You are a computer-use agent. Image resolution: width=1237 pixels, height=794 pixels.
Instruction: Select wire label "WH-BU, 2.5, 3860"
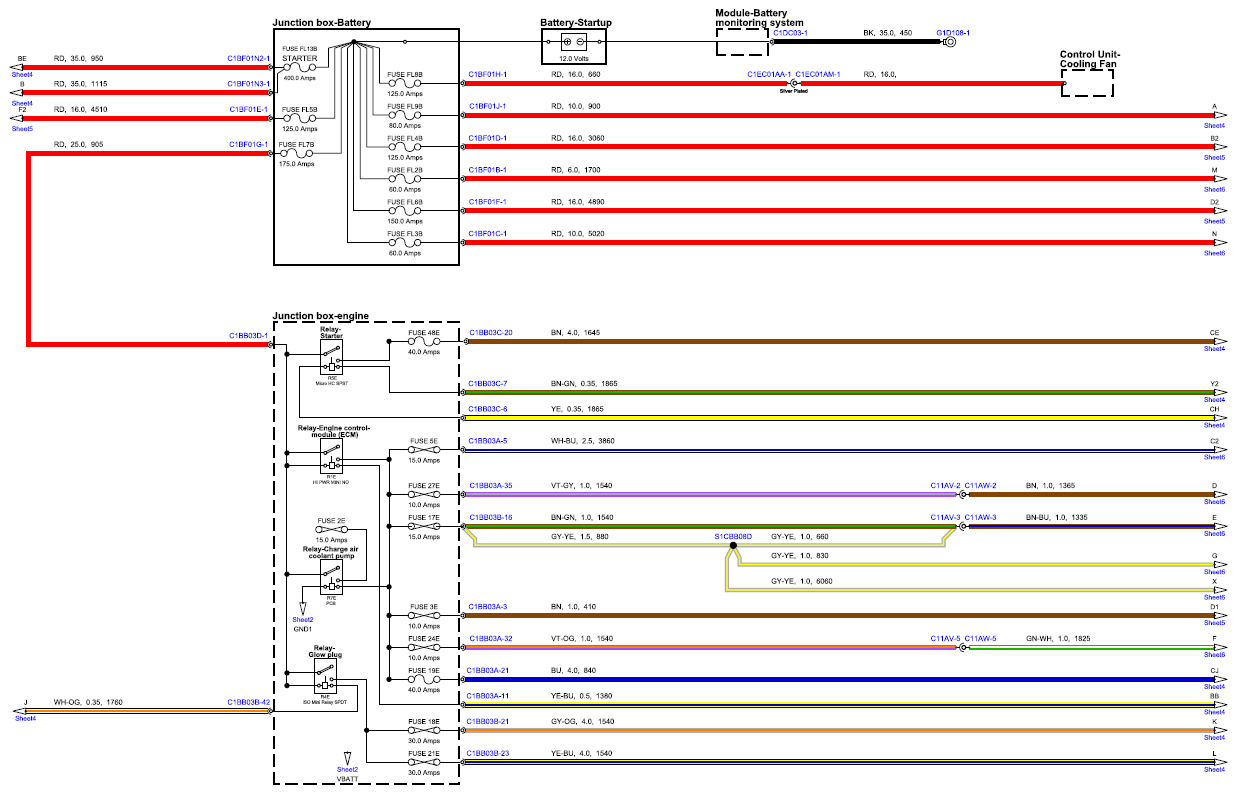[x=585, y=441]
